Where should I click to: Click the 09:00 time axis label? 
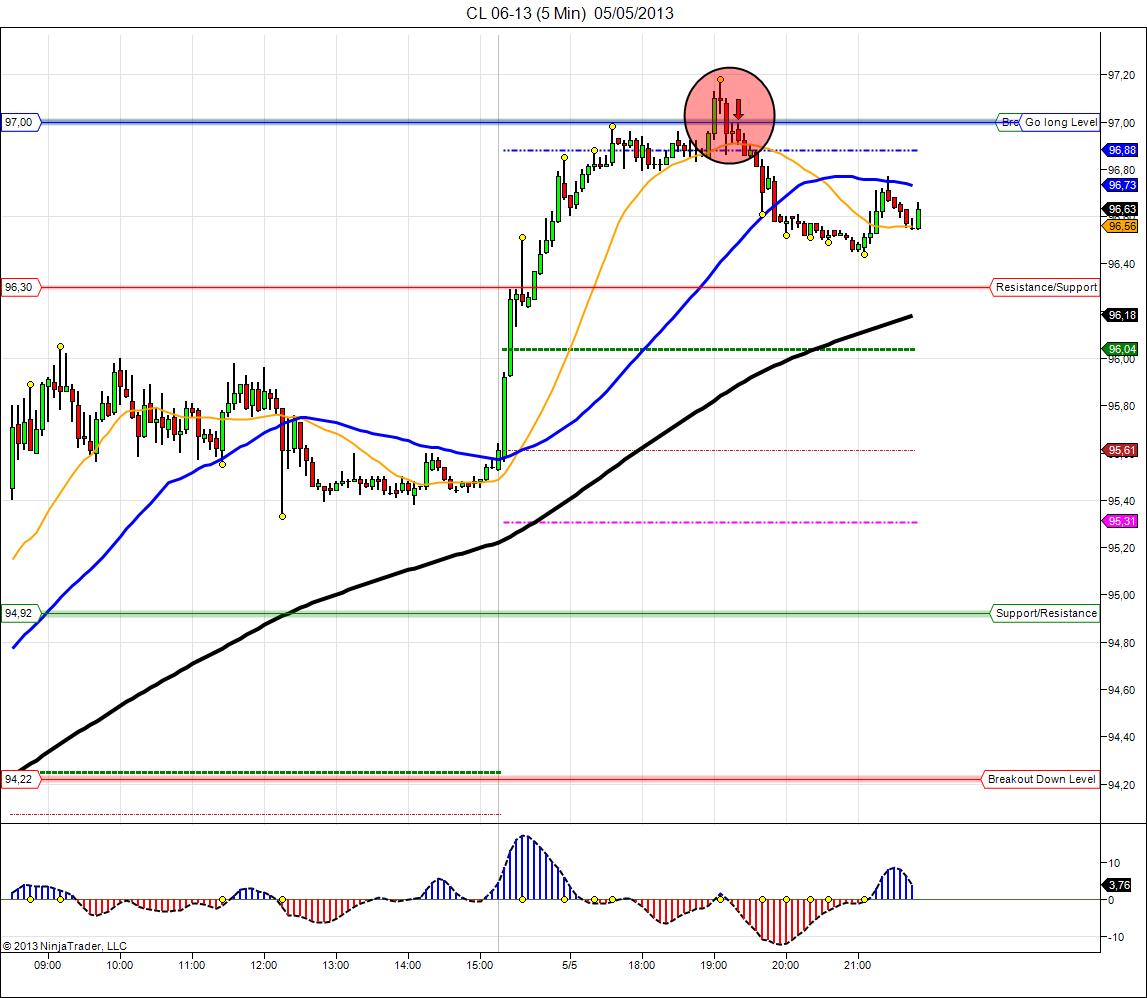[x=48, y=965]
